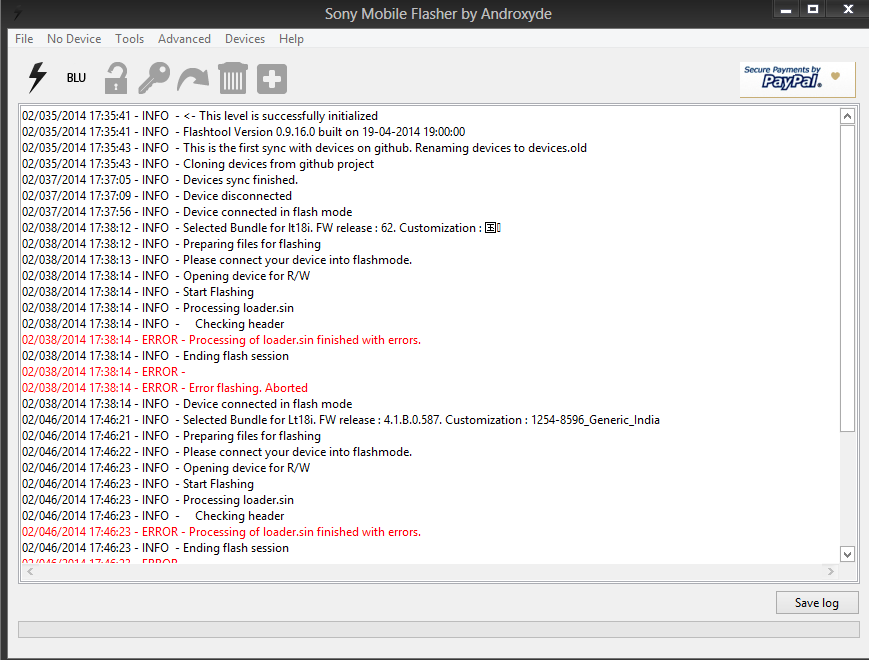Viewport: 869px width, 660px height.
Task: Click the first red 'loader.sin finished with errors' line
Action: point(221,340)
